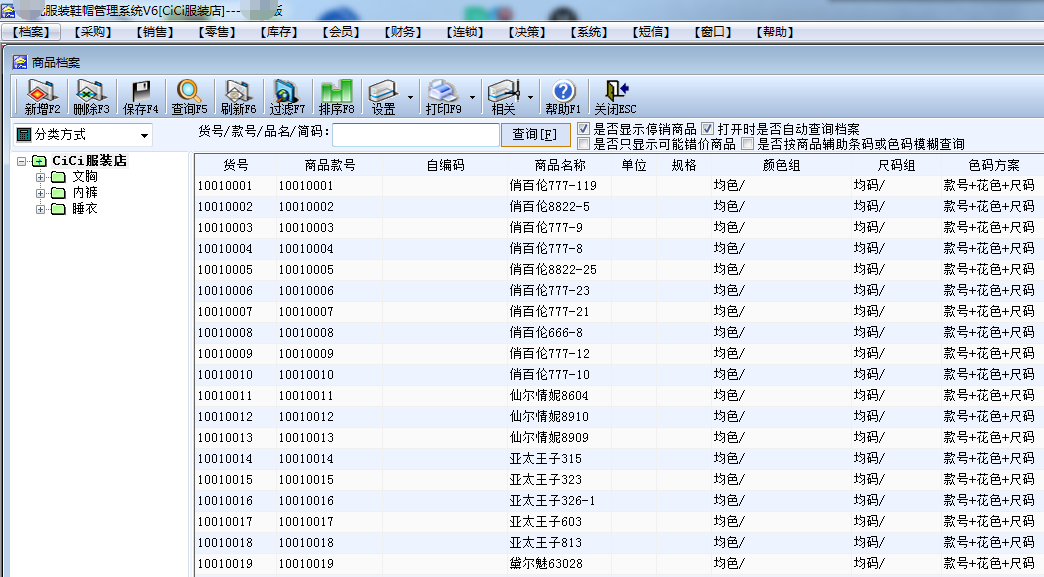Collapse the CiCi服装店 tree node
The height and width of the screenshot is (577, 1044).
click(21, 161)
